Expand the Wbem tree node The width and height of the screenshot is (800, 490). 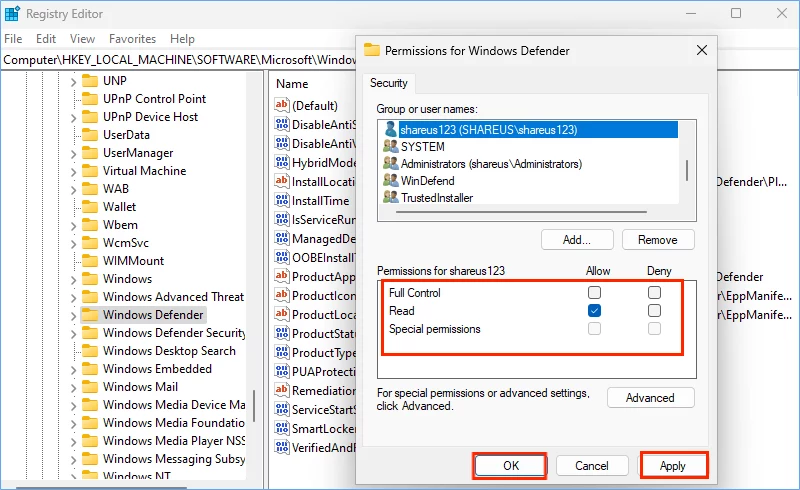[x=73, y=226]
